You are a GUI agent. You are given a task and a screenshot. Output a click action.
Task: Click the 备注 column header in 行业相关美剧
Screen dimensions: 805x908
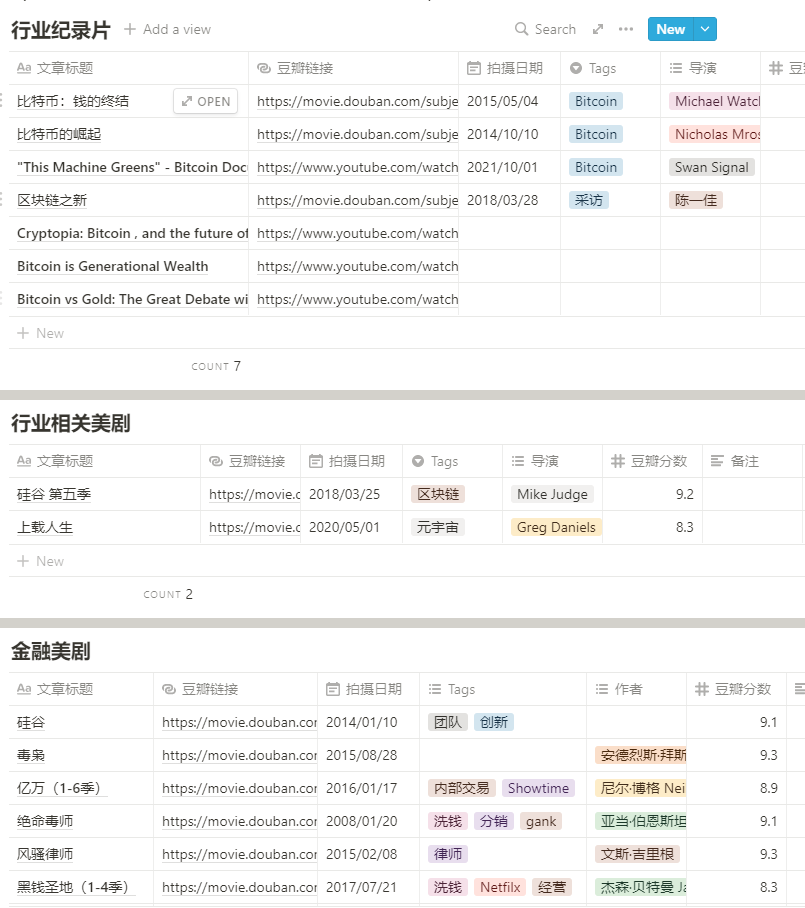(752, 462)
